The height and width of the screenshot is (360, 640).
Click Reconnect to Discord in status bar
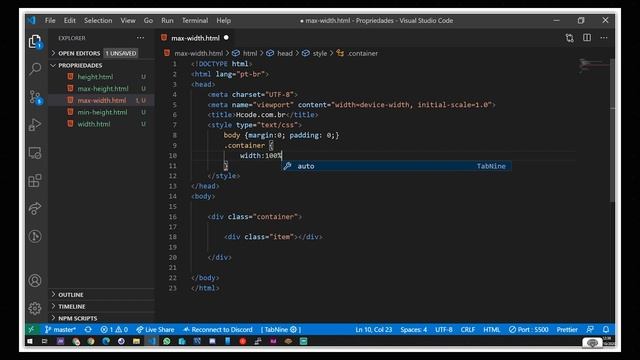point(218,329)
